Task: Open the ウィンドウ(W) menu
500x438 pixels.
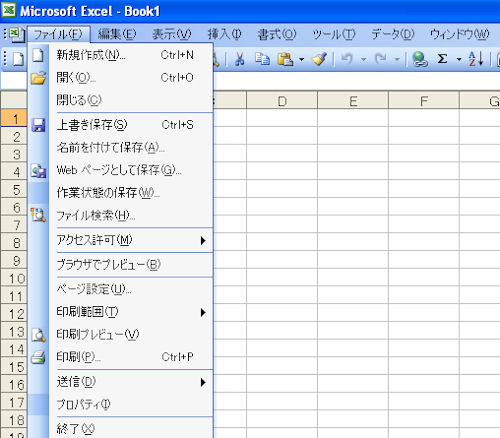Action: click(459, 34)
